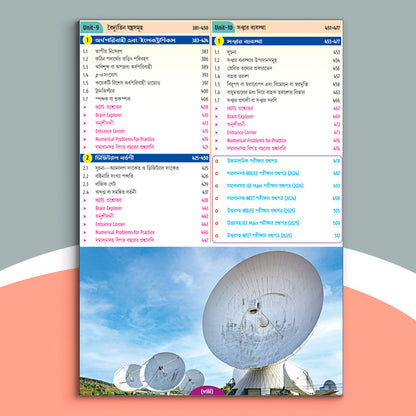Click the NEET (2025) exam paper entry
416x416 pixels.
[x=259, y=235]
